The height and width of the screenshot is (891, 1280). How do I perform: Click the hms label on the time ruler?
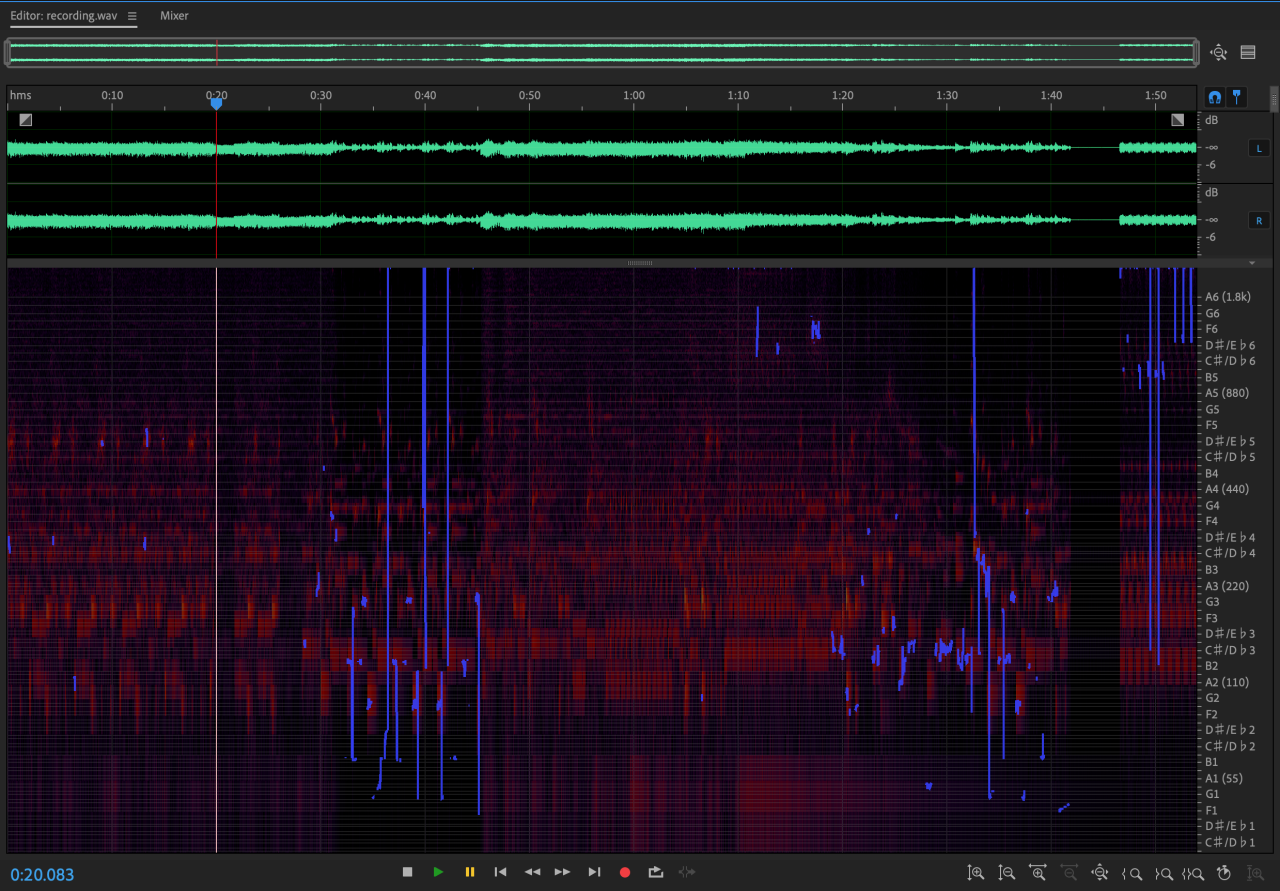20,95
